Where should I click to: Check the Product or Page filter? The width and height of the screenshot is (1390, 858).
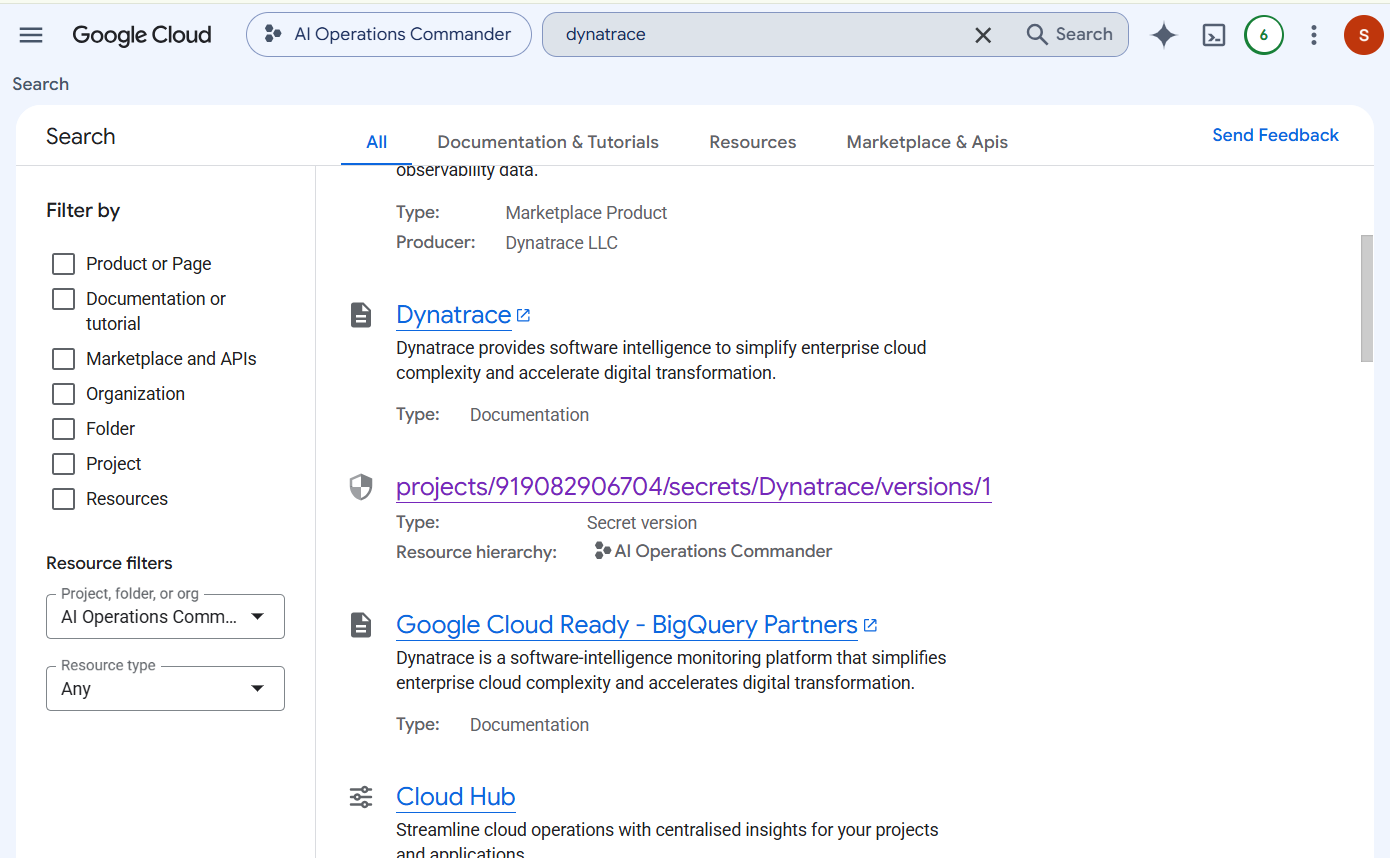tap(63, 264)
